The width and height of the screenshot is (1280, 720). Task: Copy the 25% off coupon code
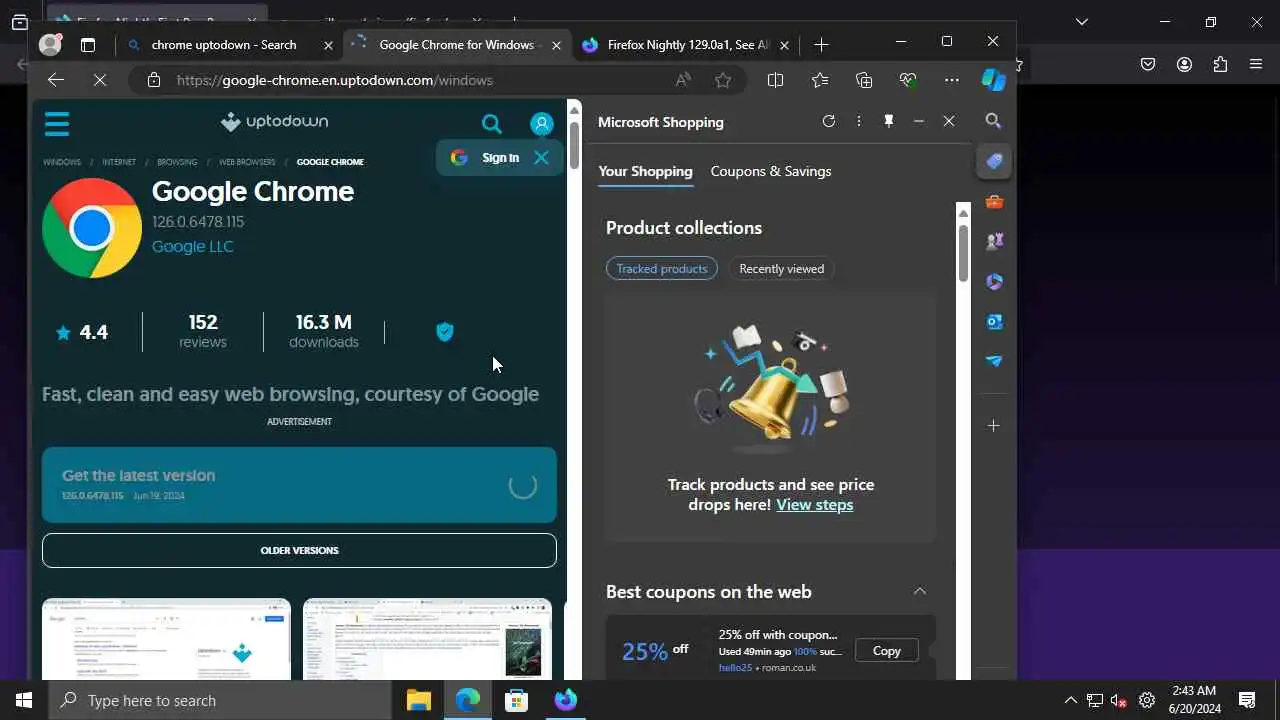tap(887, 650)
